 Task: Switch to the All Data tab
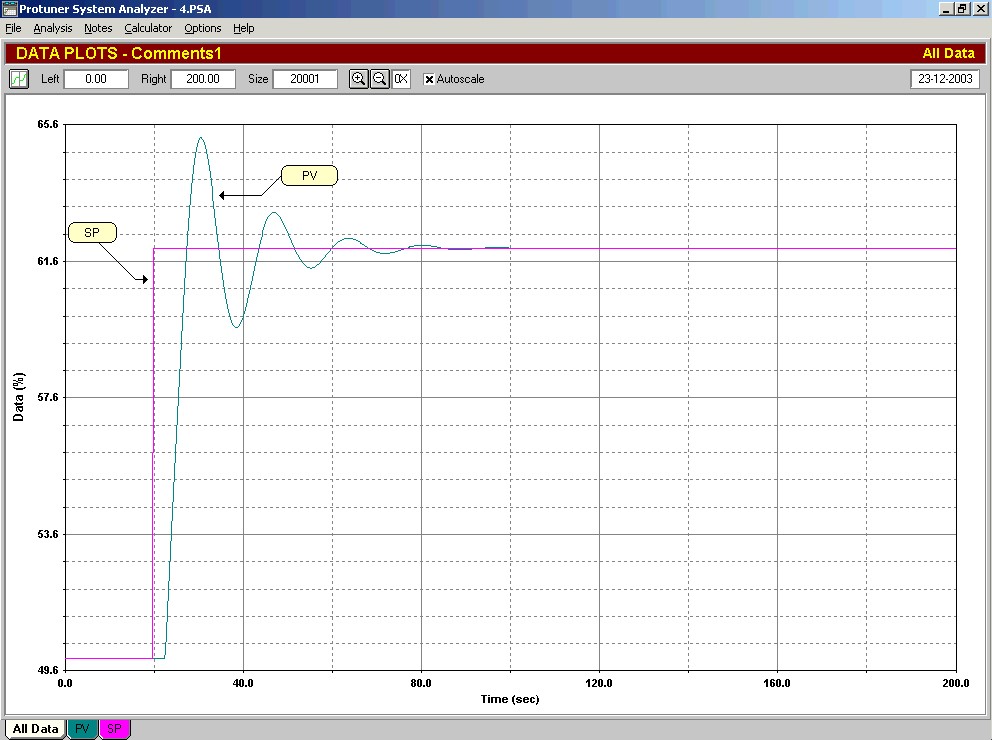tap(35, 729)
